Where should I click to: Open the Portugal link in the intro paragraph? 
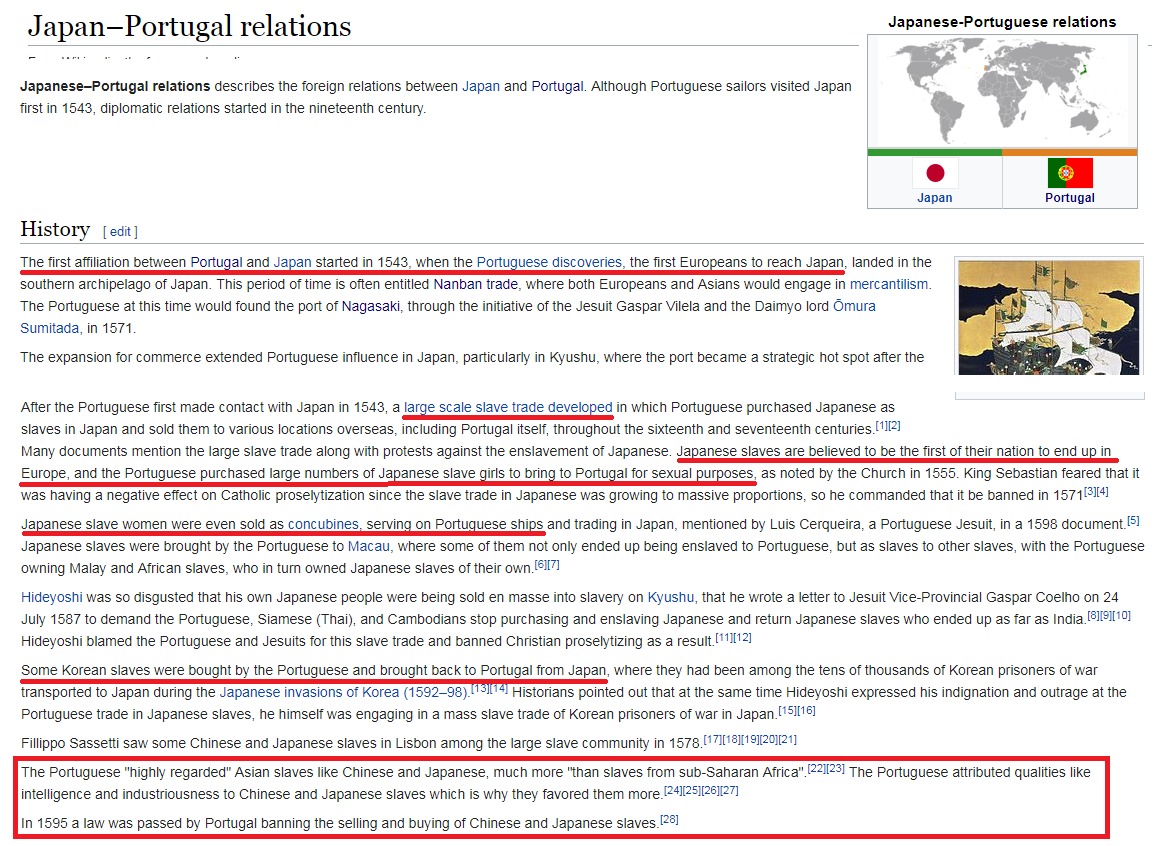tap(557, 86)
